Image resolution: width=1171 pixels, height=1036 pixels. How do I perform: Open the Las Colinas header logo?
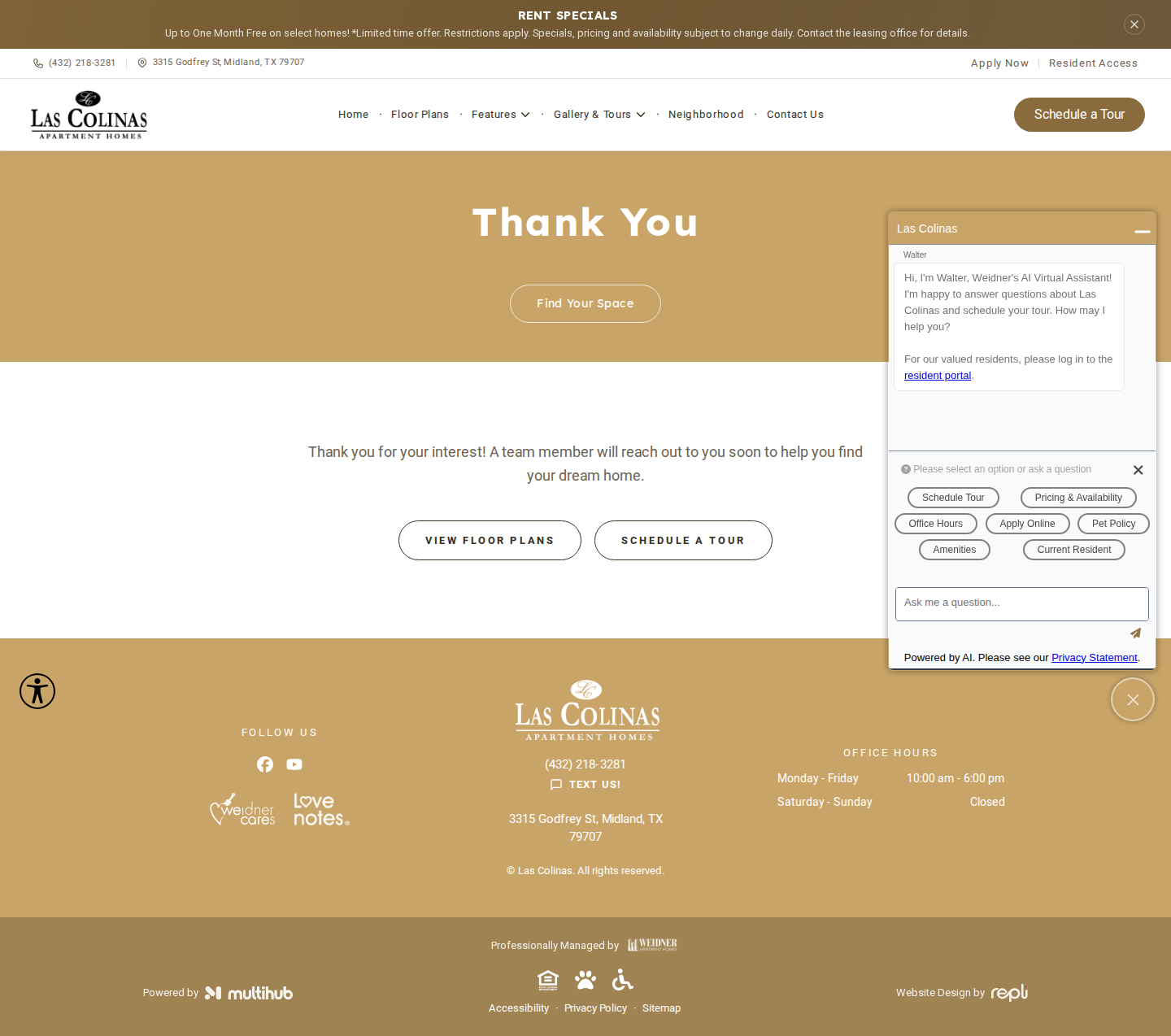pos(89,115)
